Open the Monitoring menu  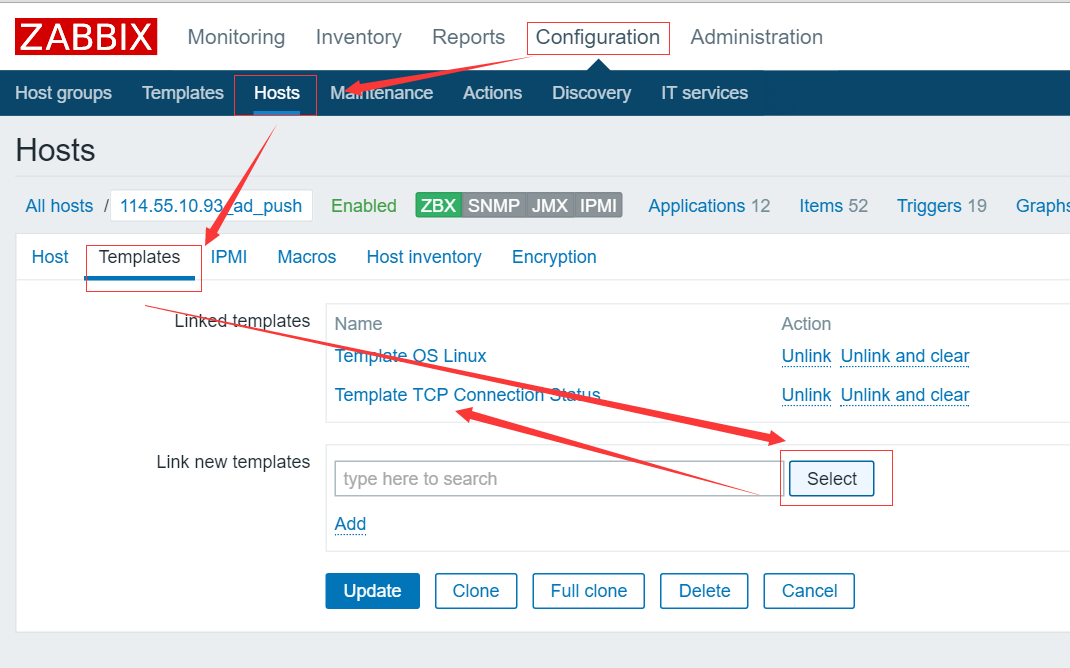tap(236, 37)
